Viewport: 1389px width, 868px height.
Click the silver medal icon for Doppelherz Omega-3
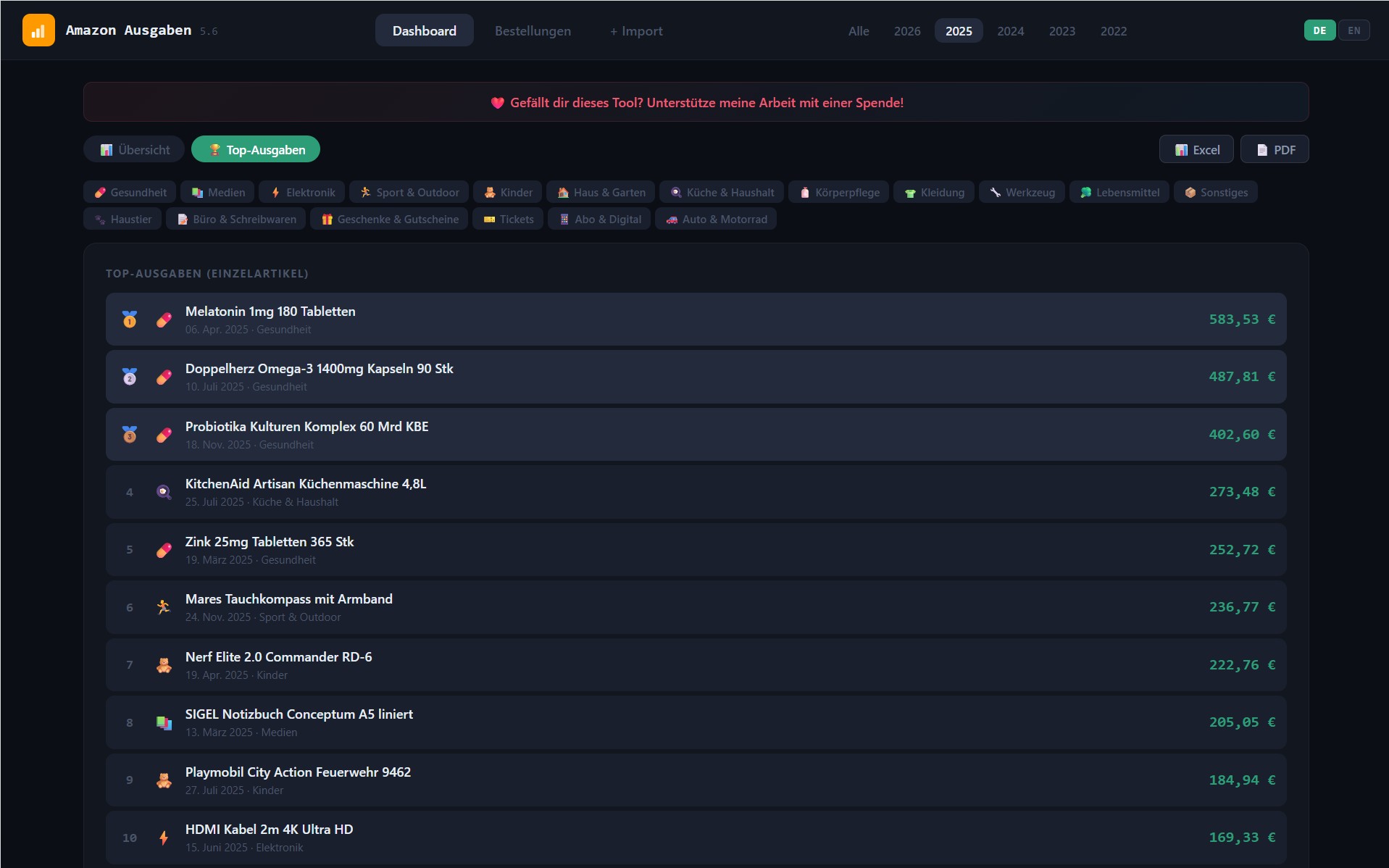pyautogui.click(x=130, y=377)
